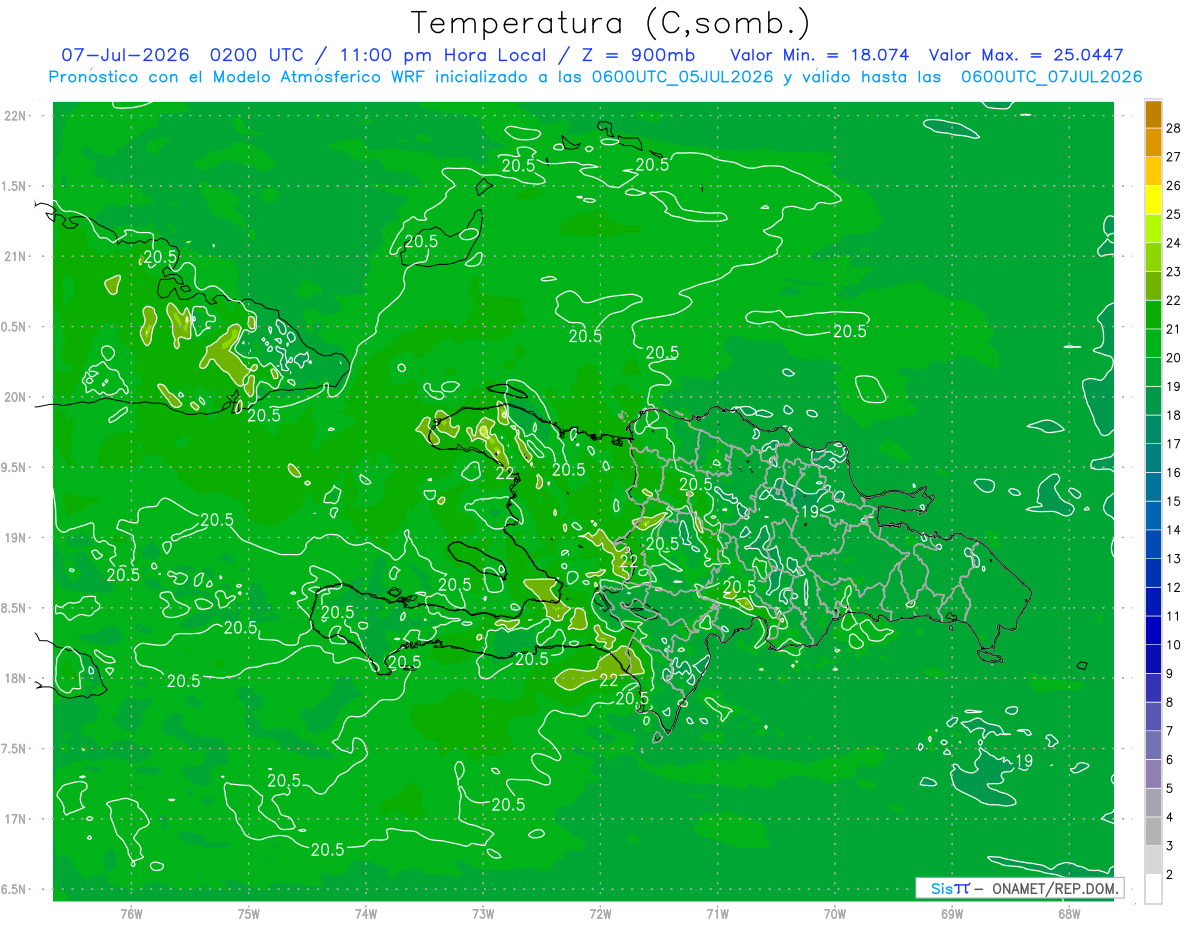This screenshot has width=1200, height=927.
Task: Click the orange swatch between 27 and 28
Action: click(x=1153, y=142)
